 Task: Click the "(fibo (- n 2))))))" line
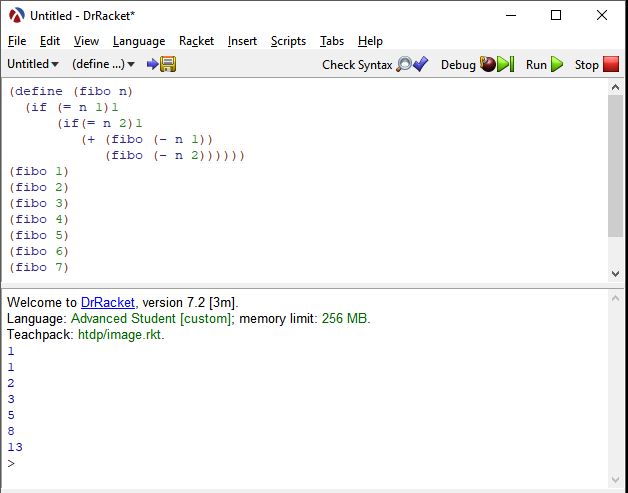175,155
